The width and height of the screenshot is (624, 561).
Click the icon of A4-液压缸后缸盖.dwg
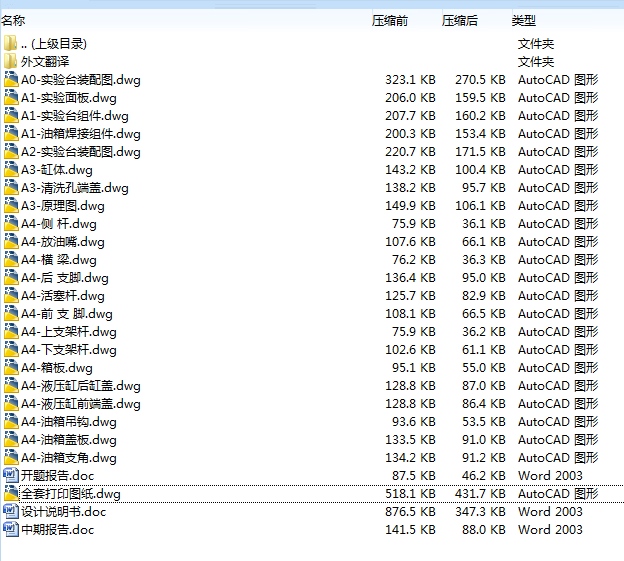click(x=11, y=386)
